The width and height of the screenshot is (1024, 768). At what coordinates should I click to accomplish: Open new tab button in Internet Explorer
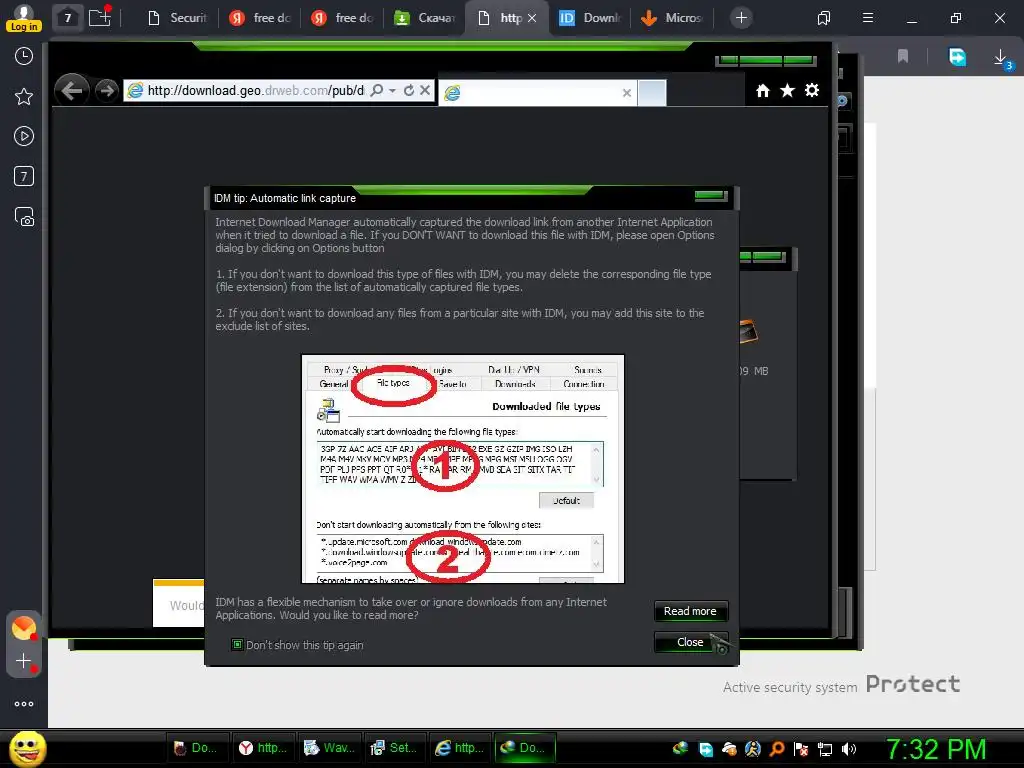(652, 93)
